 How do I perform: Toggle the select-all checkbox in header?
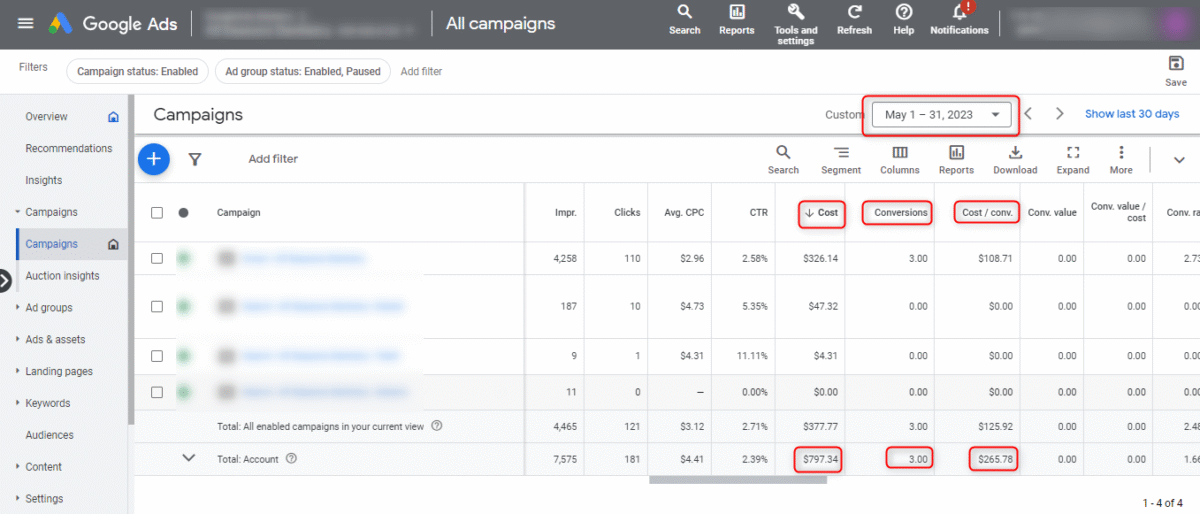tap(157, 213)
